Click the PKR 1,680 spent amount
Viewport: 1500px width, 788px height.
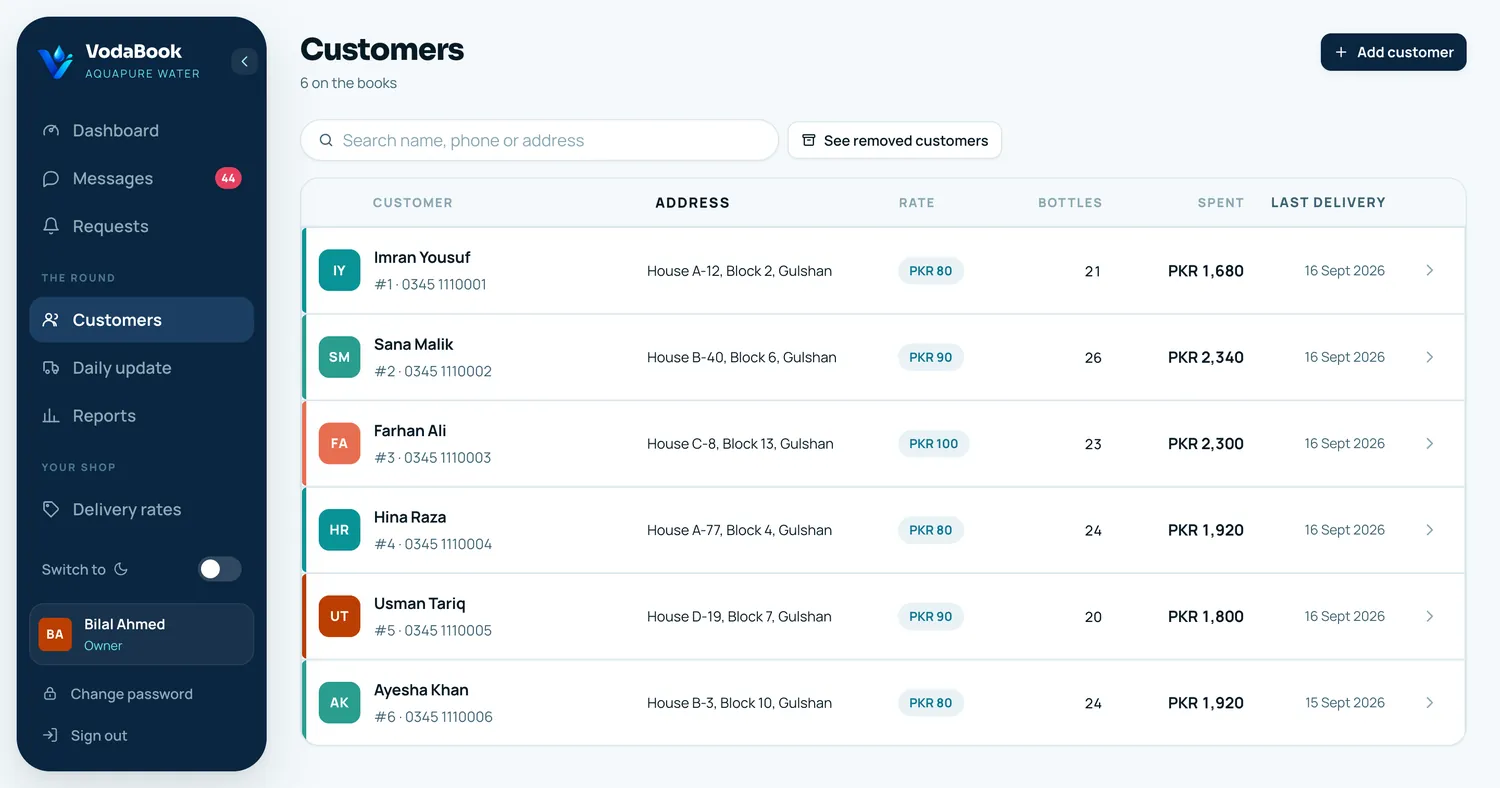[1206, 271]
